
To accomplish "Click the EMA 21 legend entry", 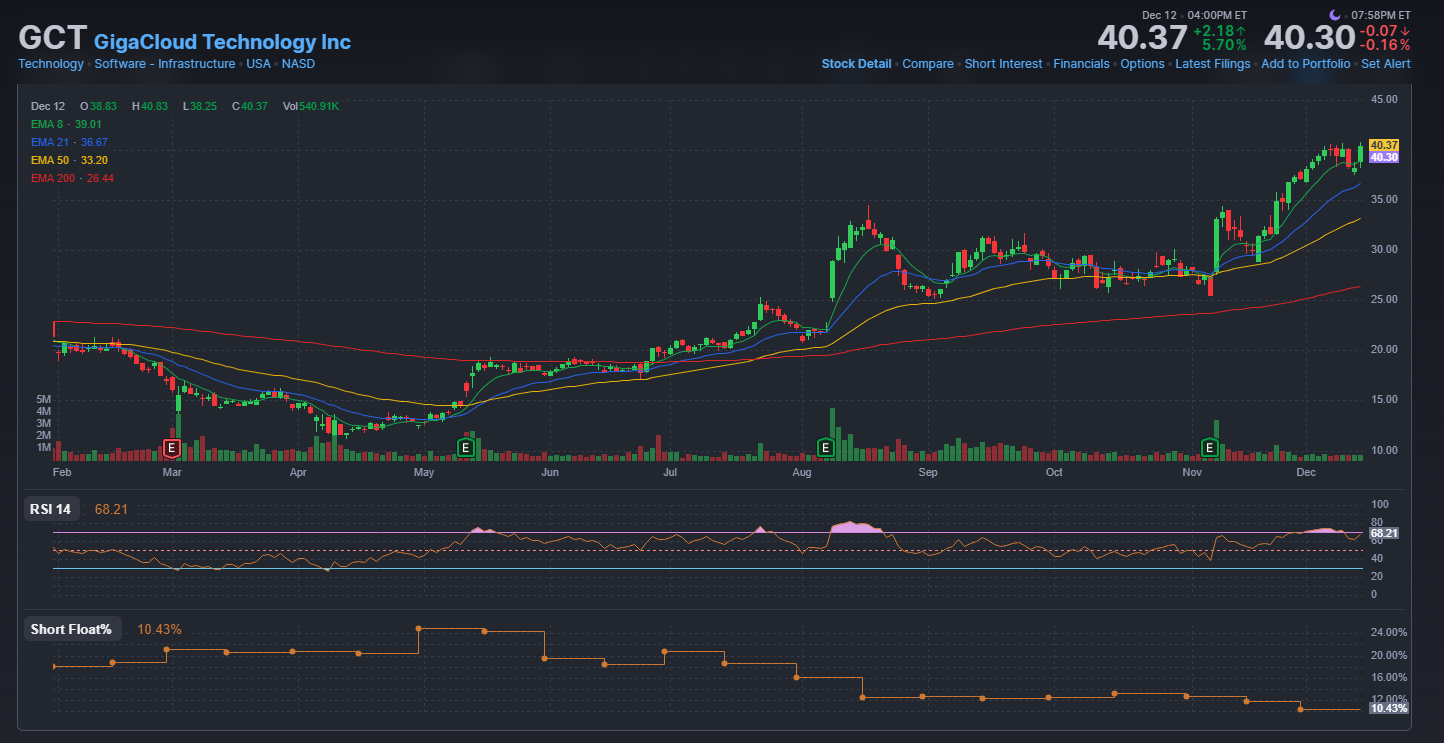I will click(69, 142).
